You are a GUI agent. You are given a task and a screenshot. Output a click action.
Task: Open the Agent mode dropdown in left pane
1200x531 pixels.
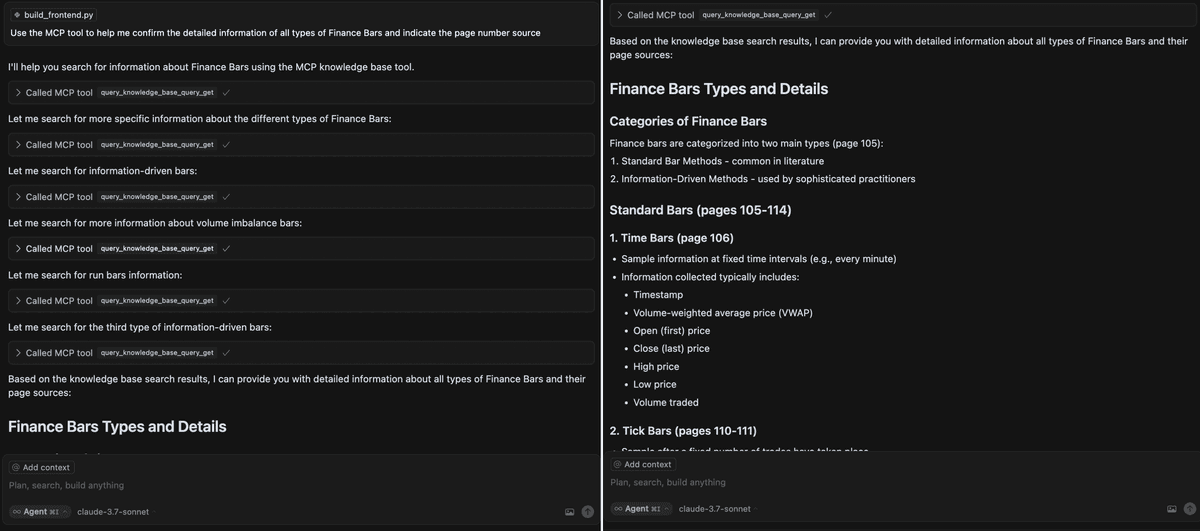click(40, 511)
